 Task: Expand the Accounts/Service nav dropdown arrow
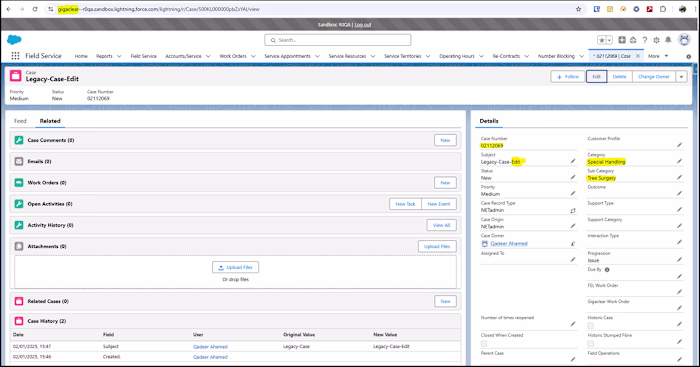[208, 56]
